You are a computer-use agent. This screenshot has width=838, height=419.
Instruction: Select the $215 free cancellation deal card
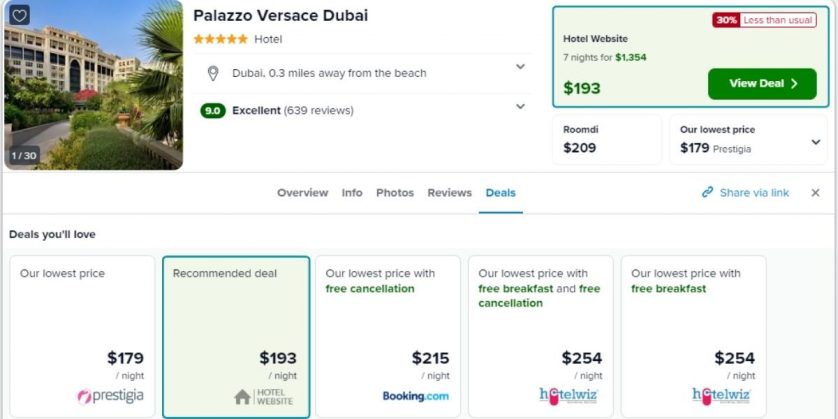pyautogui.click(x=387, y=337)
